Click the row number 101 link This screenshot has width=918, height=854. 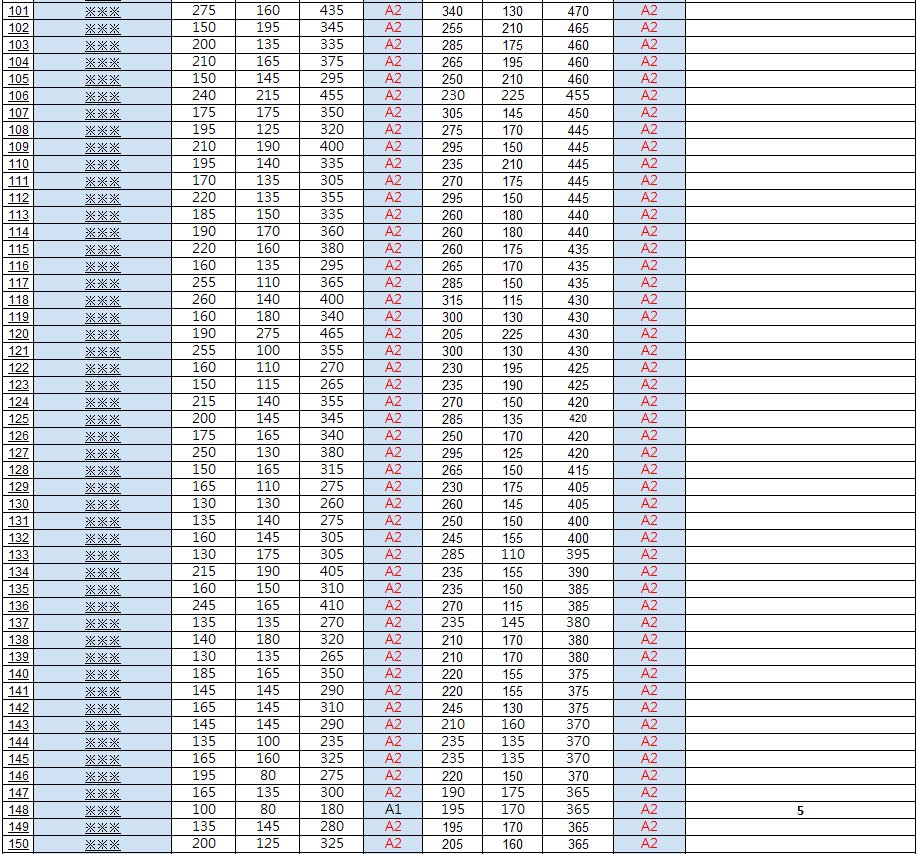click(19, 11)
